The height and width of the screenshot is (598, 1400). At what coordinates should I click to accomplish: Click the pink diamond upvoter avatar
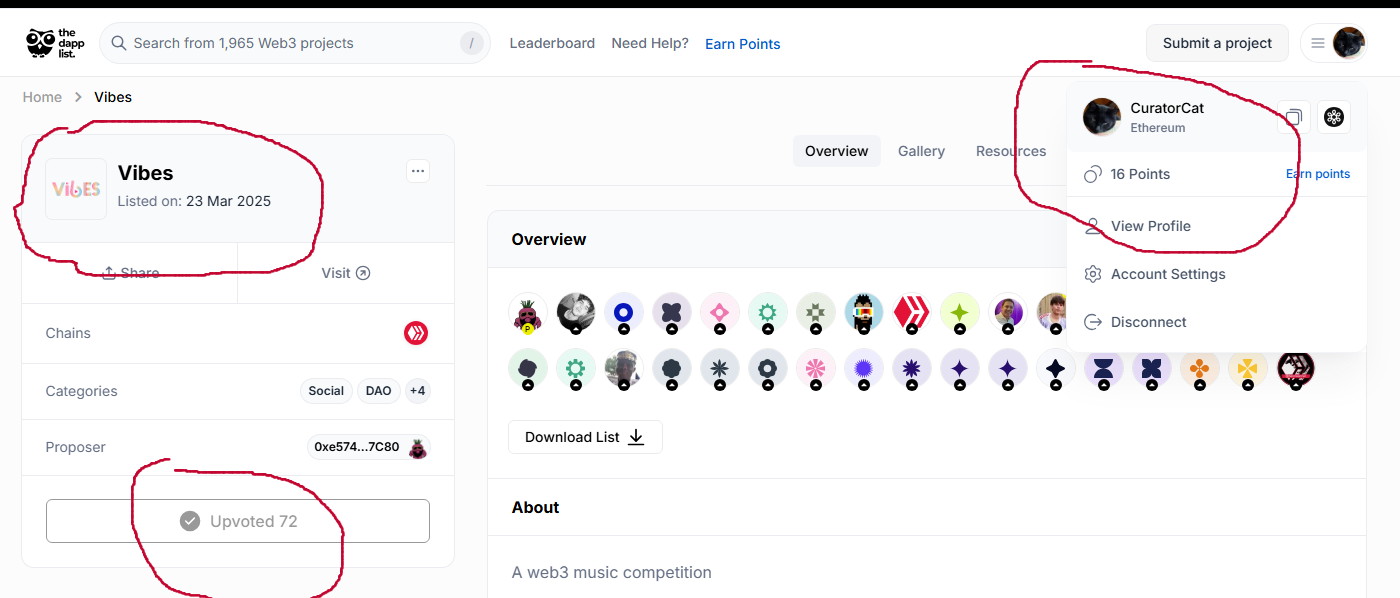point(720,313)
